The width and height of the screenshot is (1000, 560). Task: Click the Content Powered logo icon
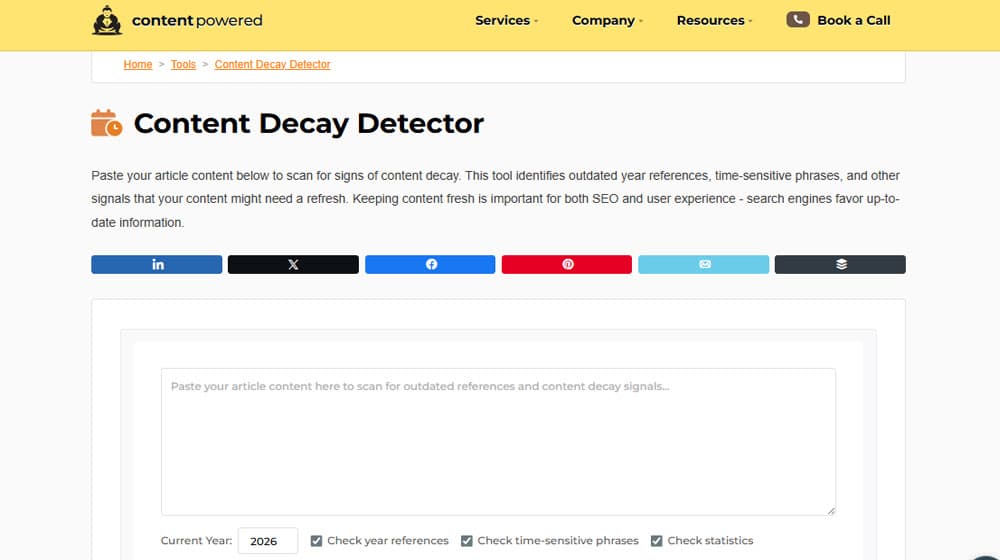click(x=107, y=20)
